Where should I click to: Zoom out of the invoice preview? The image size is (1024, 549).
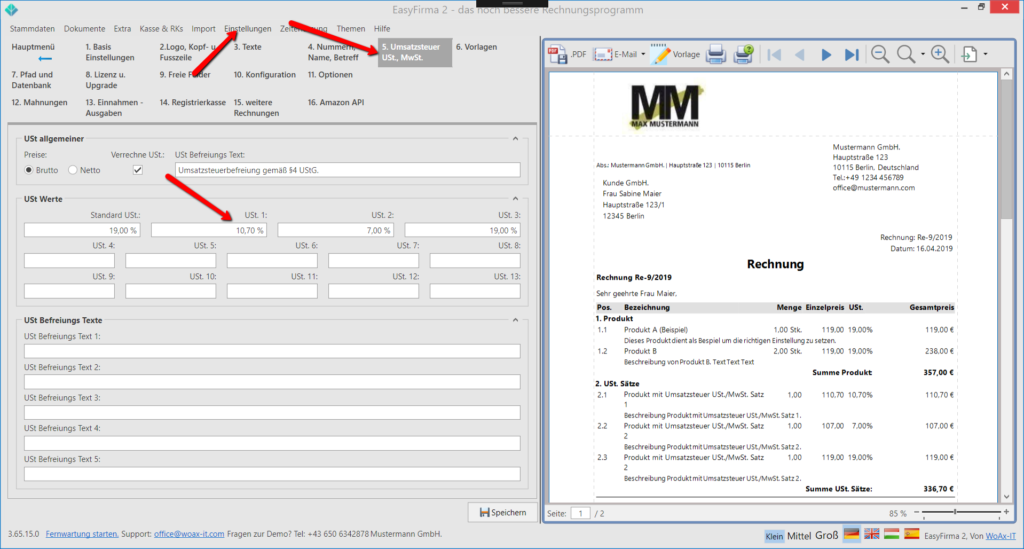880,54
